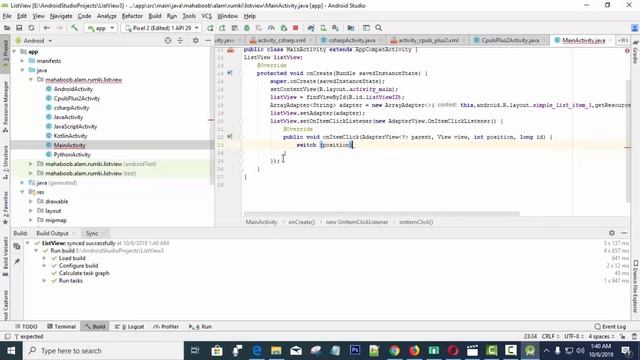Open the File menu
The height and width of the screenshot is (360, 640).
(7, 16)
